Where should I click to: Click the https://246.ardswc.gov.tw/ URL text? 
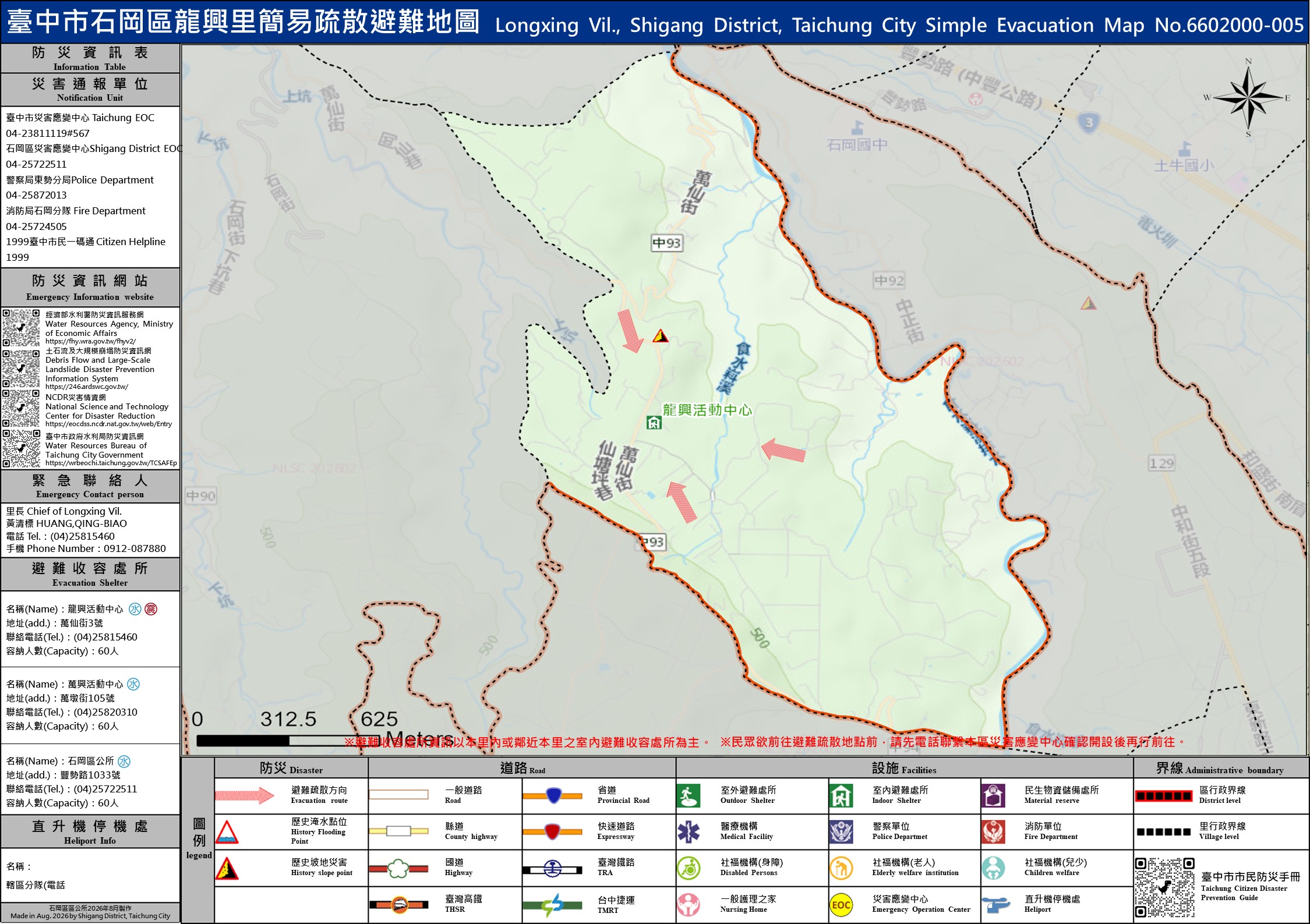pyautogui.click(x=87, y=387)
